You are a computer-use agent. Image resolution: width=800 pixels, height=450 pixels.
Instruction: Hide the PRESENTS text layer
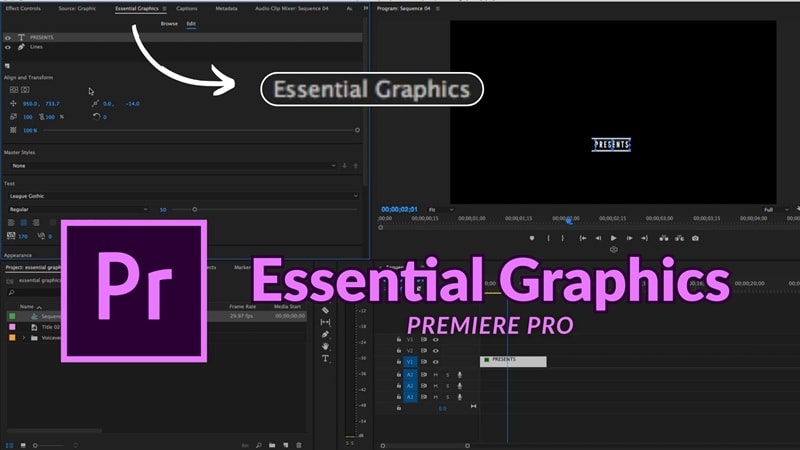pyautogui.click(x=8, y=37)
